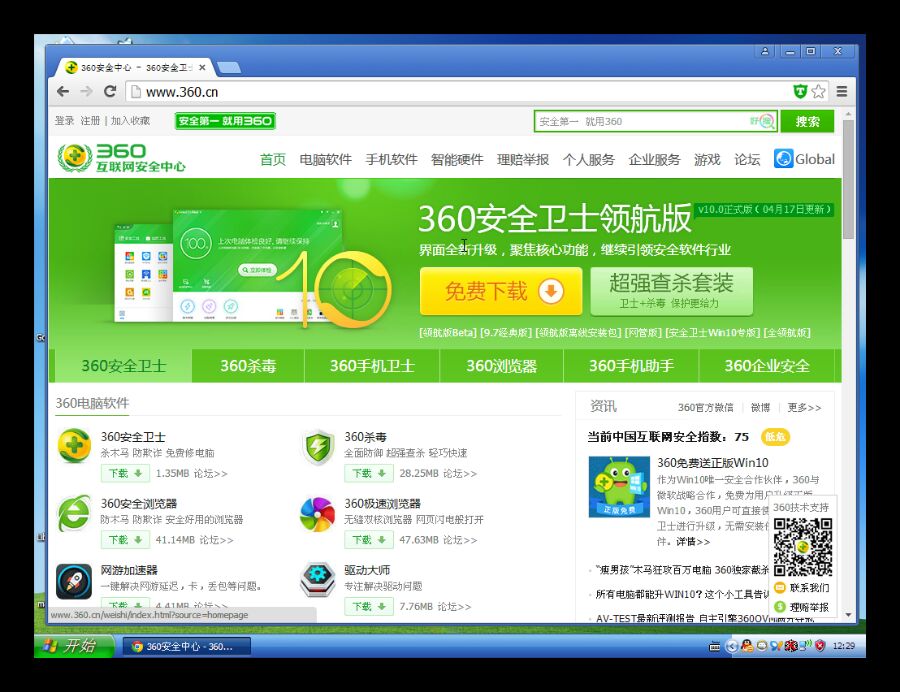Open the 游戏 navigation item
Screen dimensions: 900x692
(x=707, y=160)
